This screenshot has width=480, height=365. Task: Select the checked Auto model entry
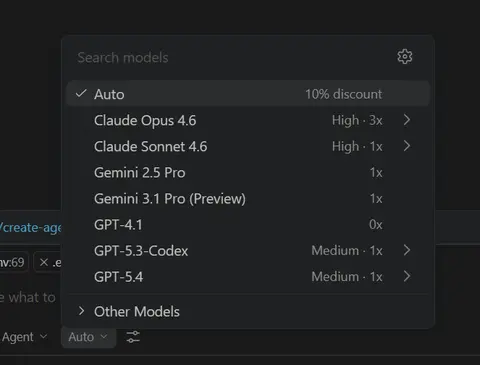(x=248, y=94)
